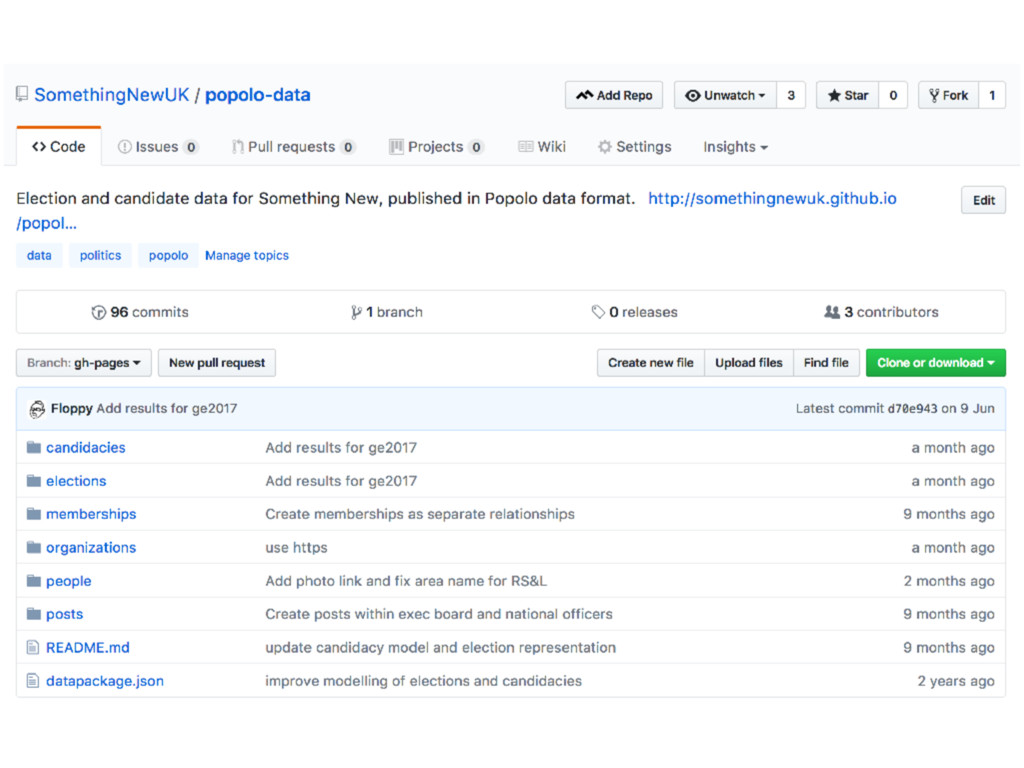The height and width of the screenshot is (768, 1024).
Task: Open the popolo-data repository link
Action: tap(257, 95)
